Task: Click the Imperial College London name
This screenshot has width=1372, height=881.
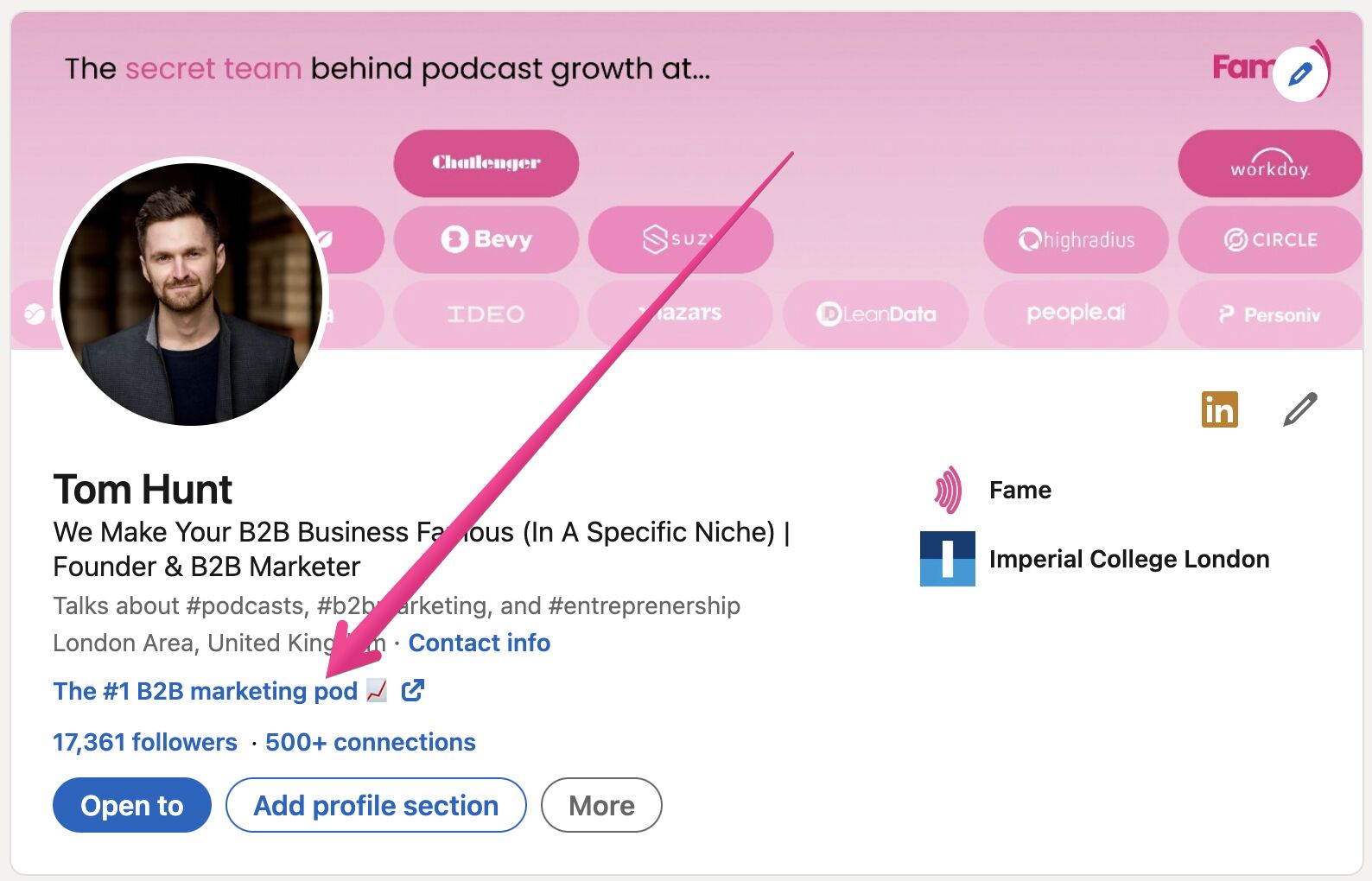Action: coord(1129,559)
